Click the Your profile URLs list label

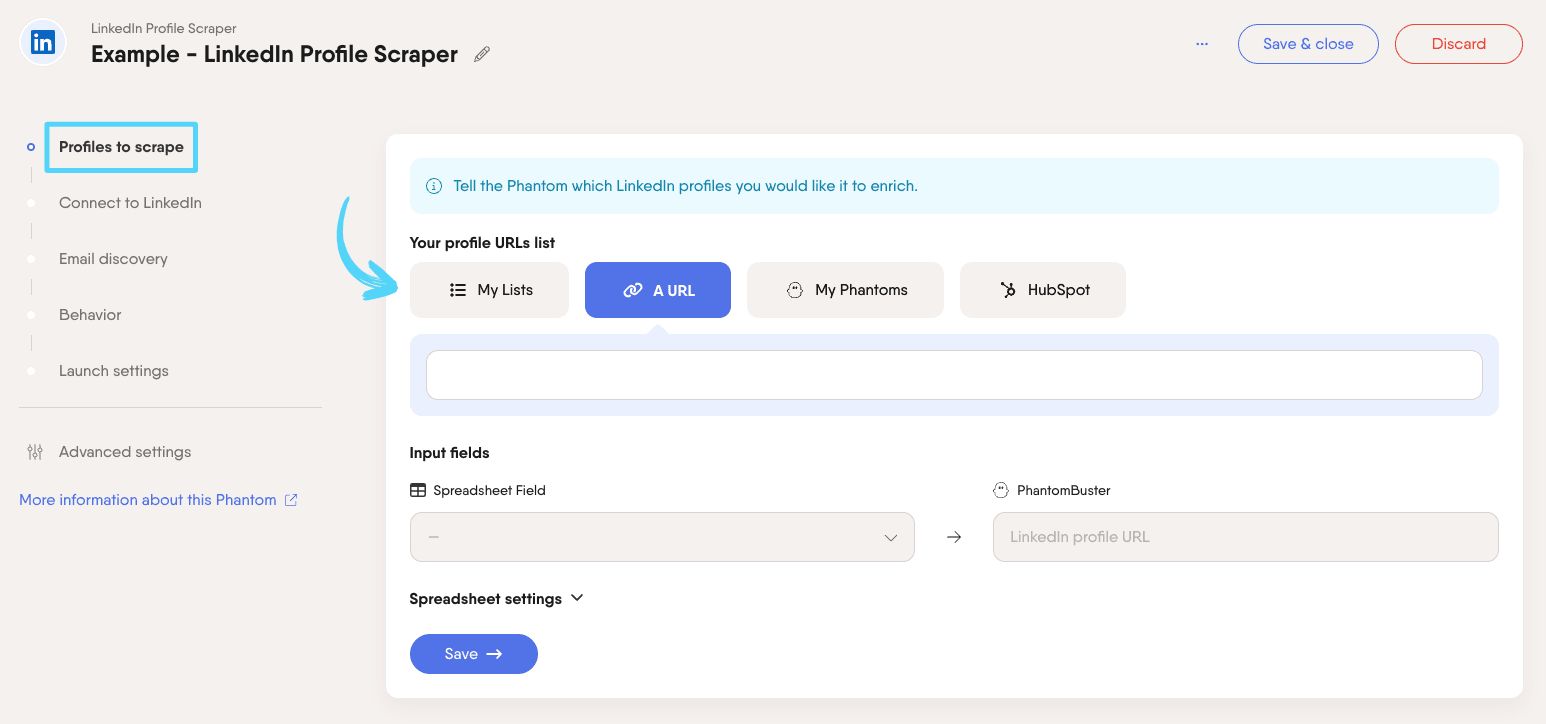pyautogui.click(x=482, y=243)
